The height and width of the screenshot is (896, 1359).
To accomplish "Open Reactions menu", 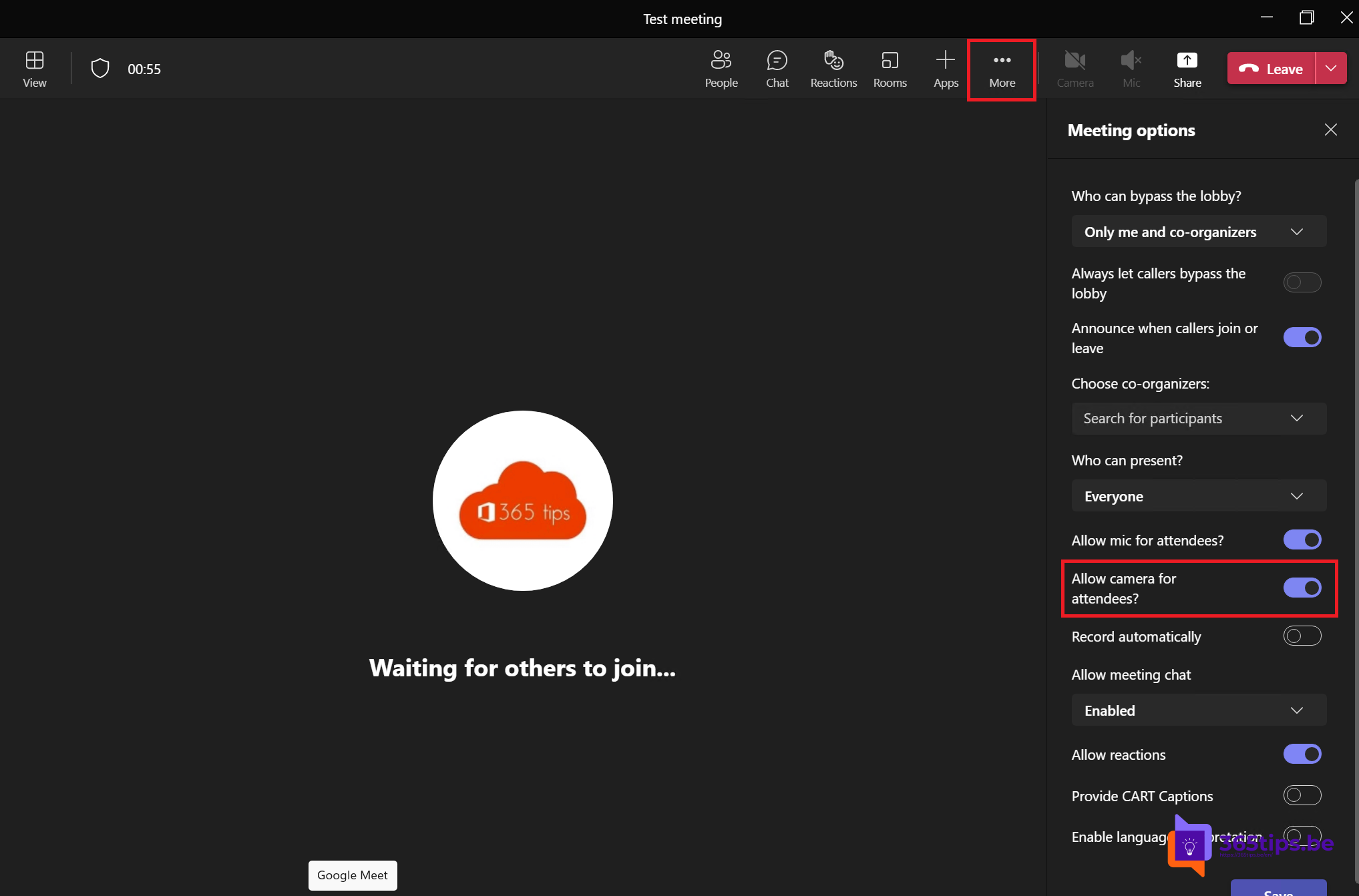I will (833, 69).
